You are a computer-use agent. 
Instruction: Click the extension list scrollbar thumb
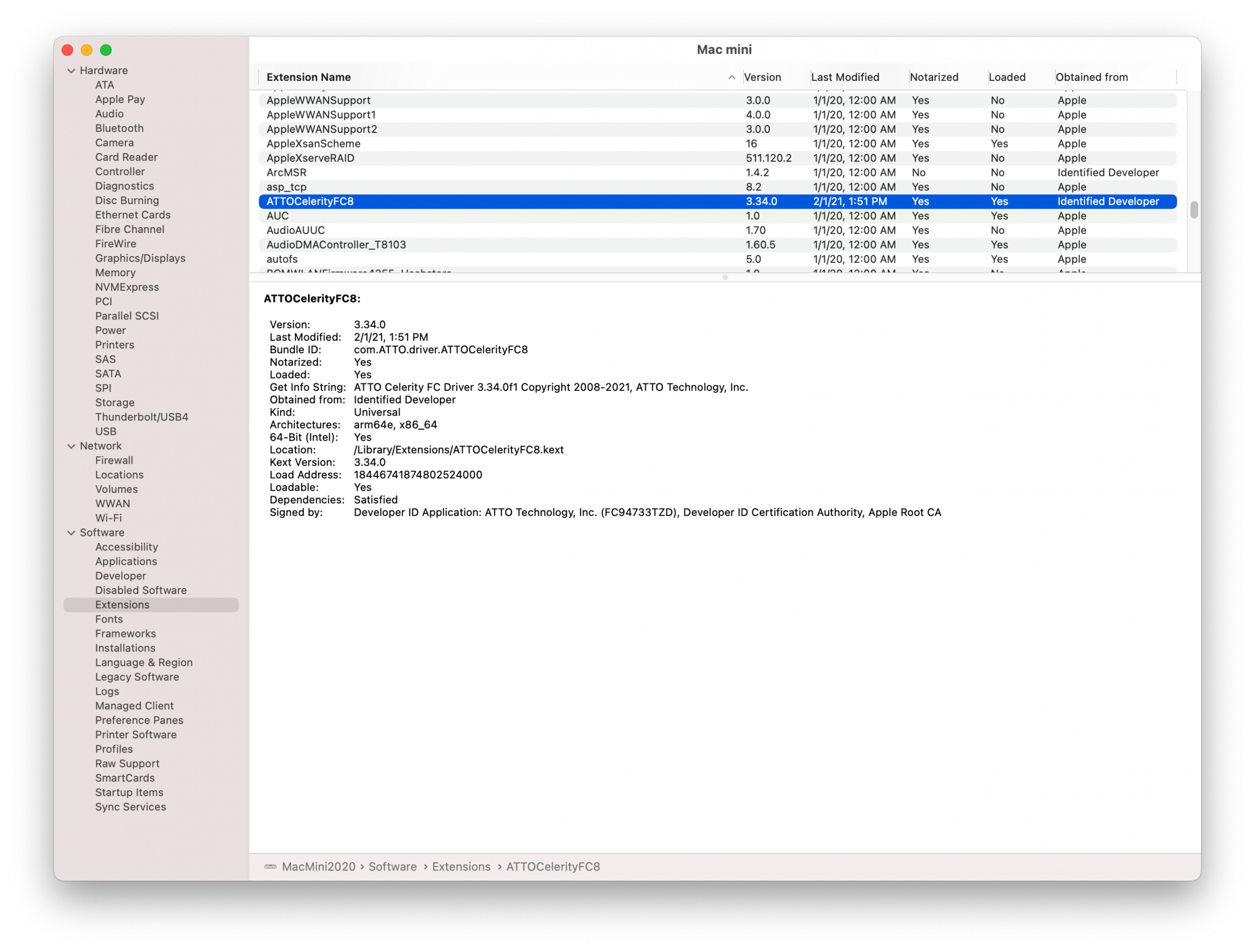pos(1194,210)
